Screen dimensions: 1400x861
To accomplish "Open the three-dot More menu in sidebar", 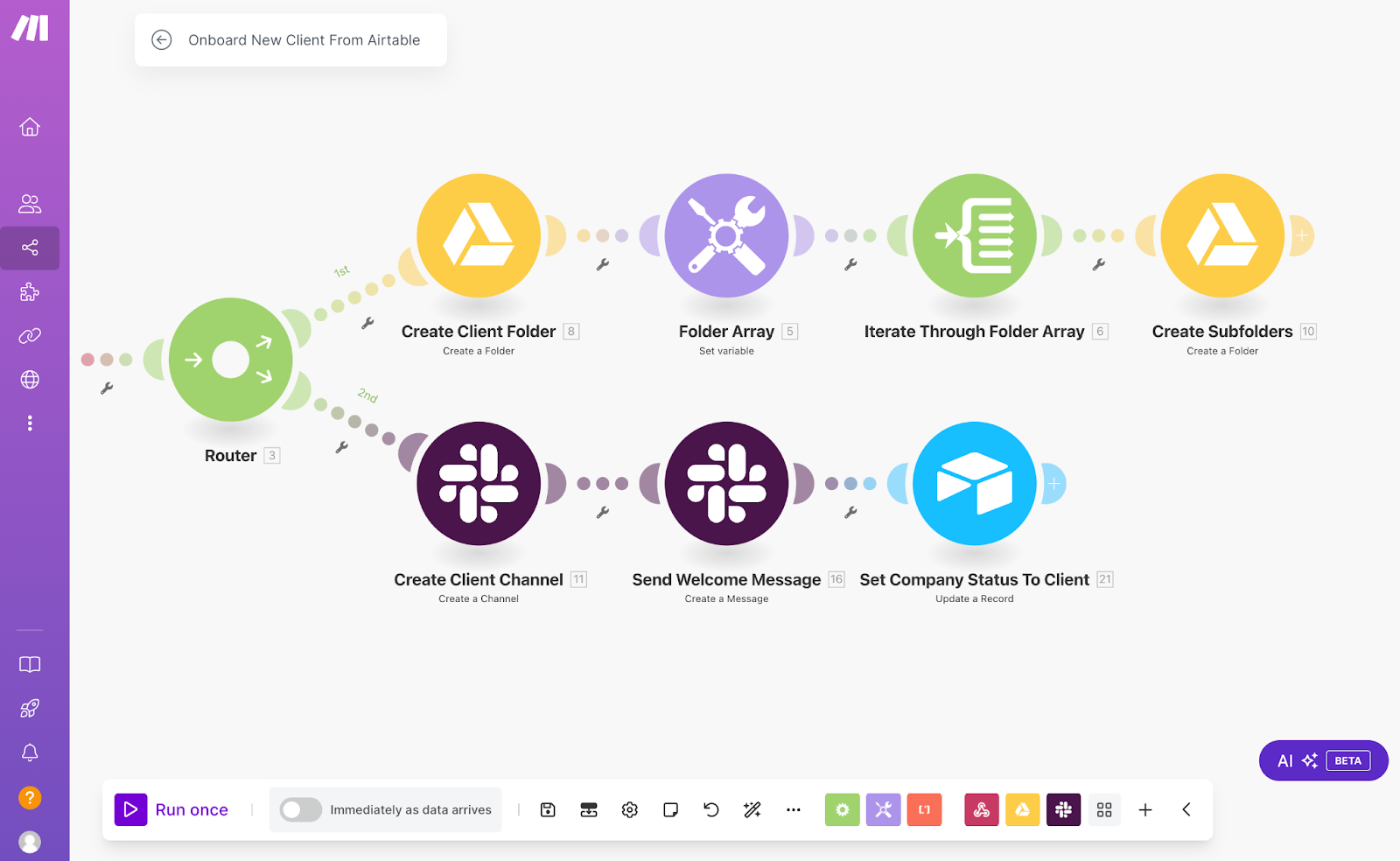I will click(30, 423).
